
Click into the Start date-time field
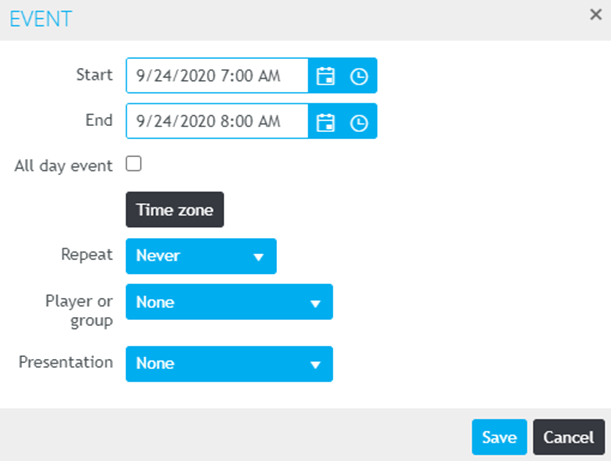coord(216,76)
